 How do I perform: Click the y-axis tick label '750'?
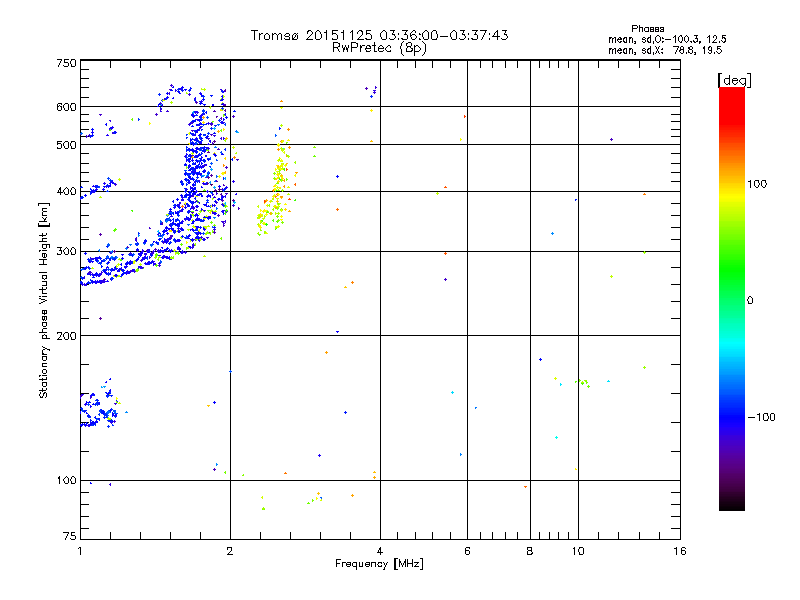click(66, 63)
